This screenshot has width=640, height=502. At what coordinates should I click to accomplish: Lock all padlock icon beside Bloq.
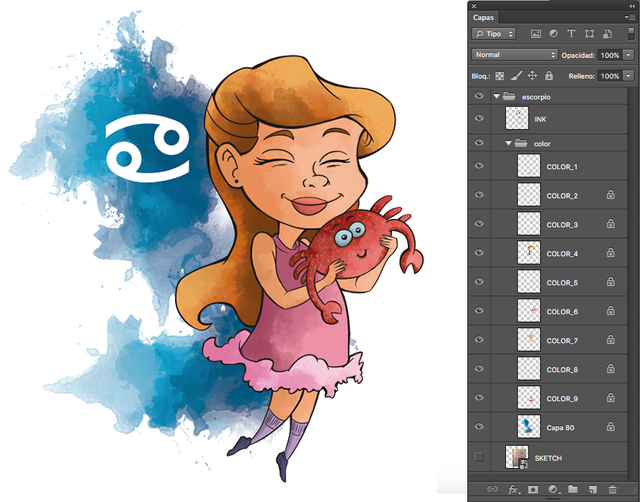tap(549, 76)
